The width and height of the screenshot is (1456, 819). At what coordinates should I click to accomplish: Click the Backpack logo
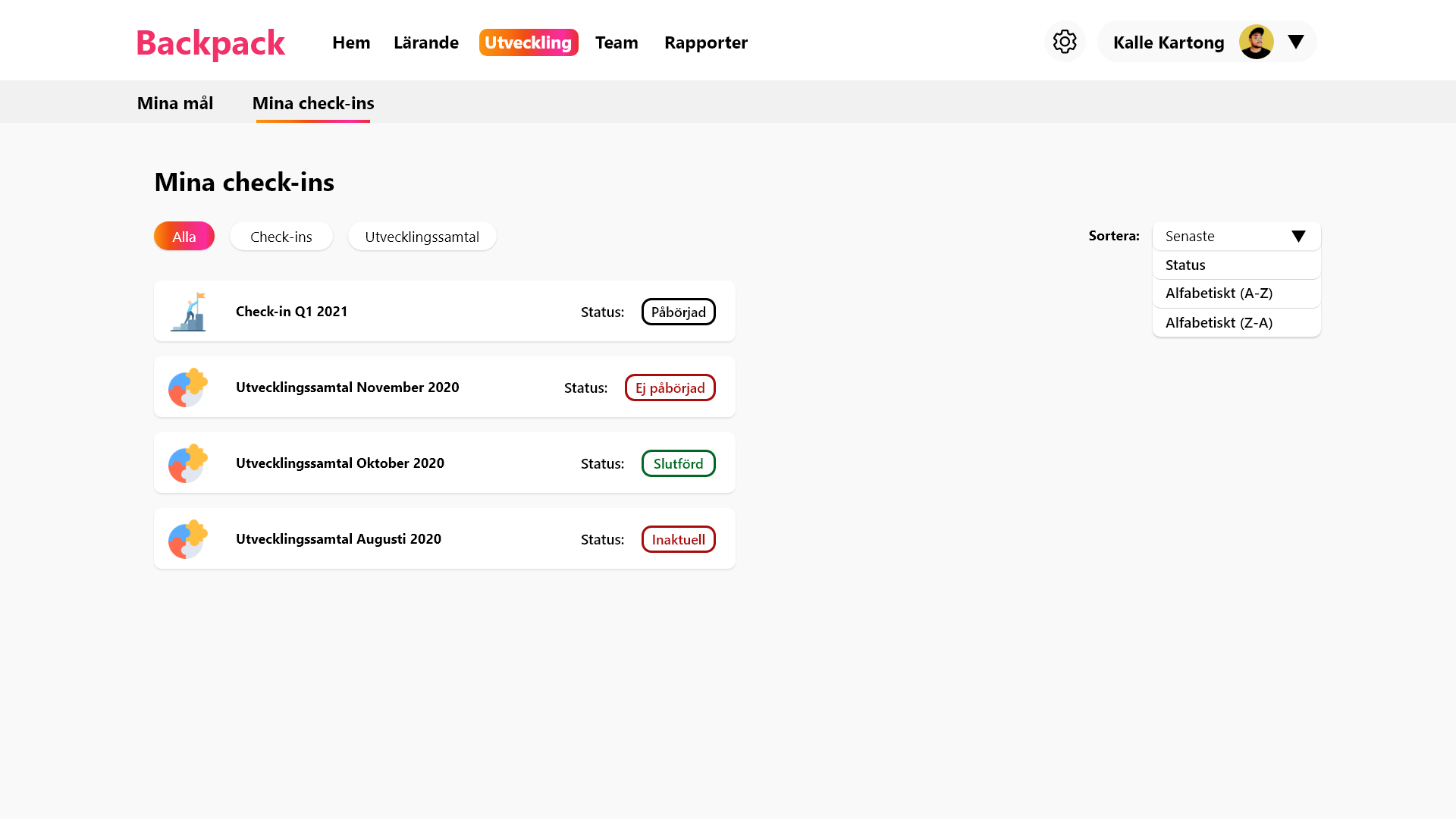tap(210, 42)
